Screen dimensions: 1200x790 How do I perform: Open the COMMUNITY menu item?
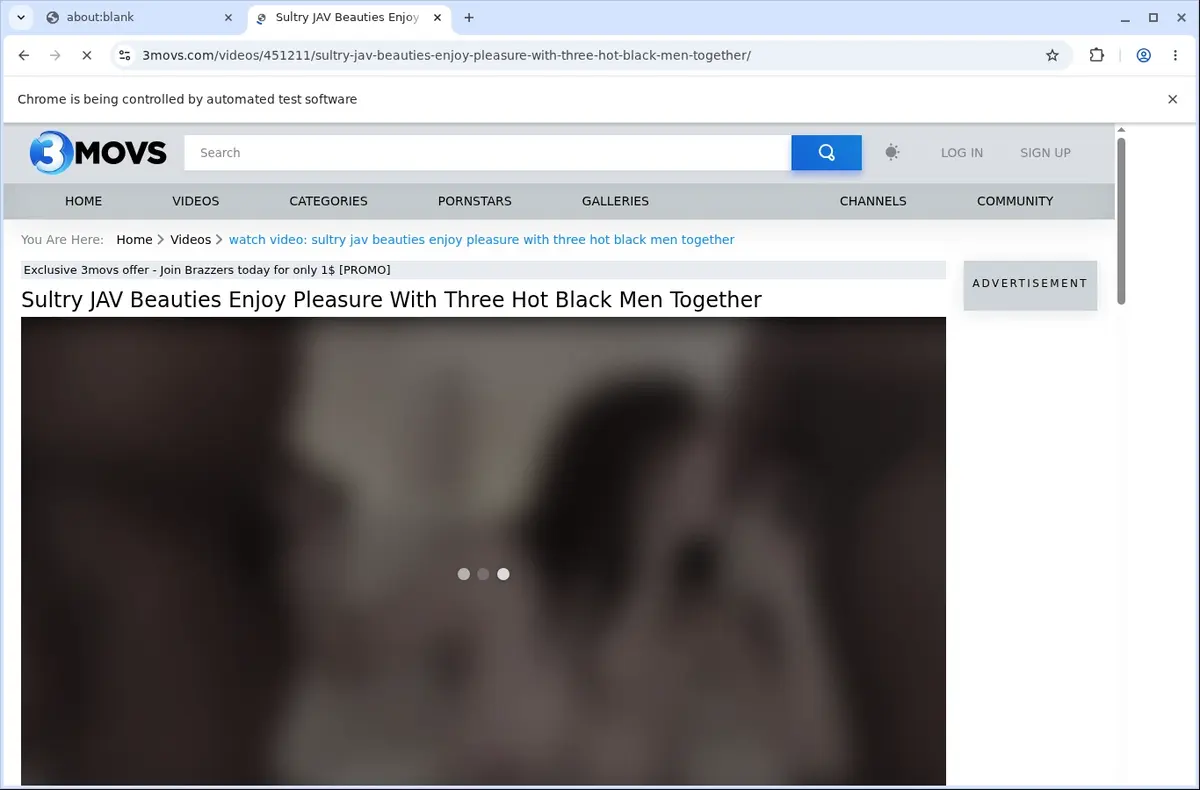pyautogui.click(x=1015, y=201)
